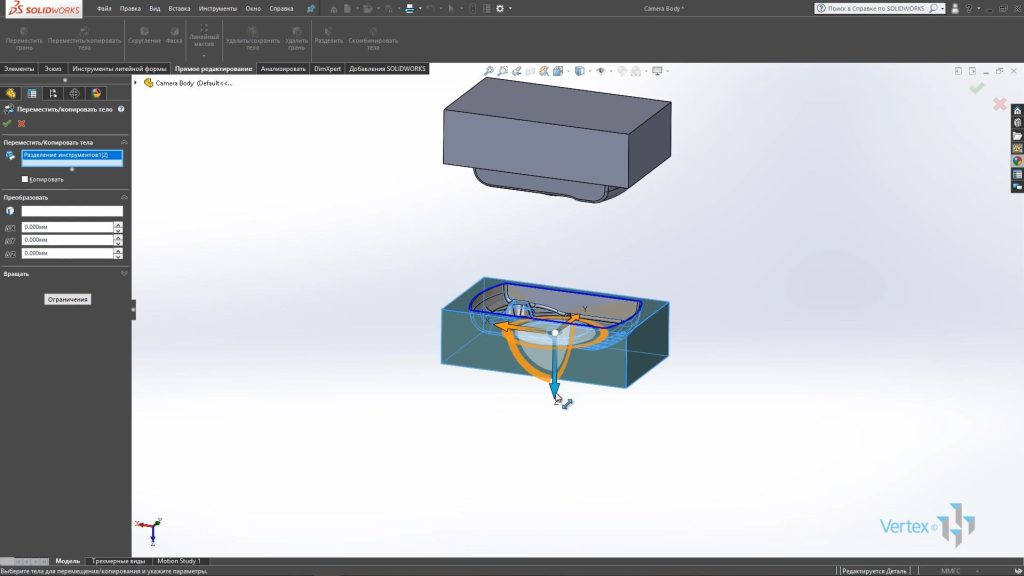This screenshot has height=576, width=1024.
Task: Open Custom Properties icon in task pane
Action: point(1017,174)
